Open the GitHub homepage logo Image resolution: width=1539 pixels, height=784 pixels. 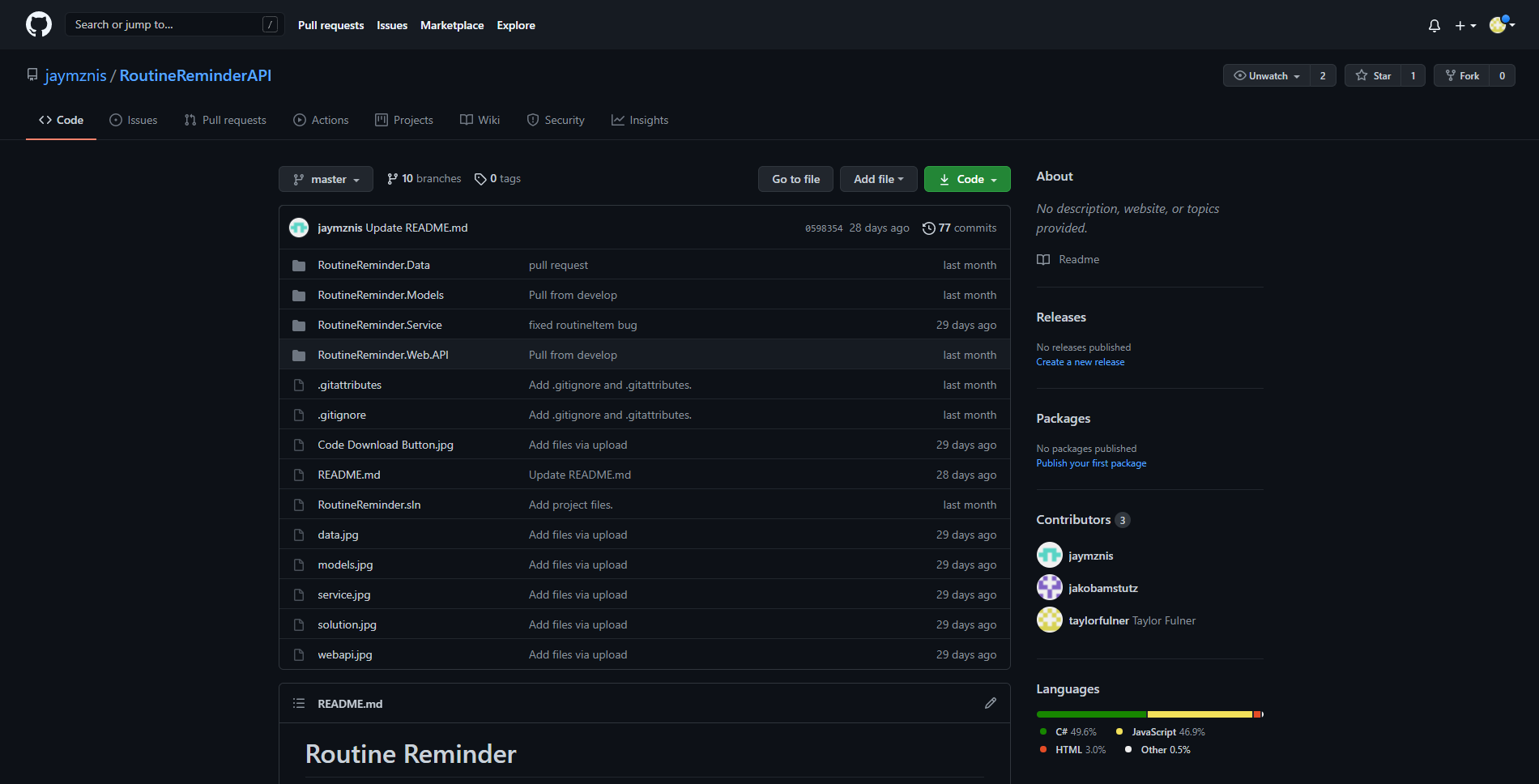pyautogui.click(x=39, y=24)
